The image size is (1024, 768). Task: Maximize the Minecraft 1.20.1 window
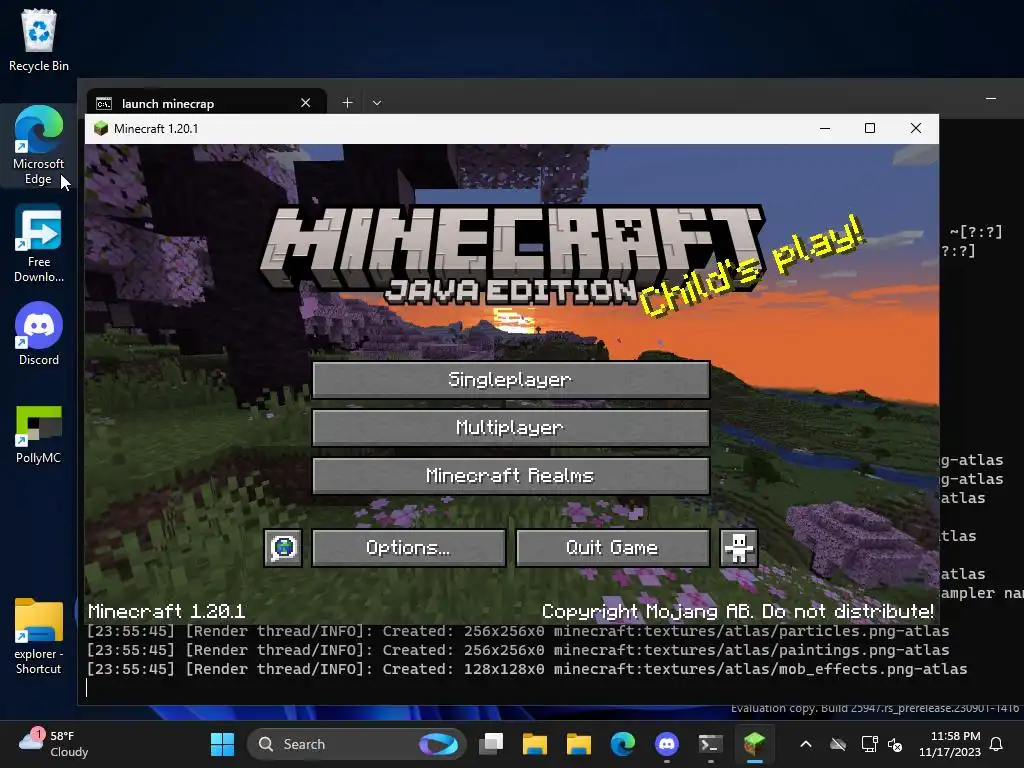870,129
